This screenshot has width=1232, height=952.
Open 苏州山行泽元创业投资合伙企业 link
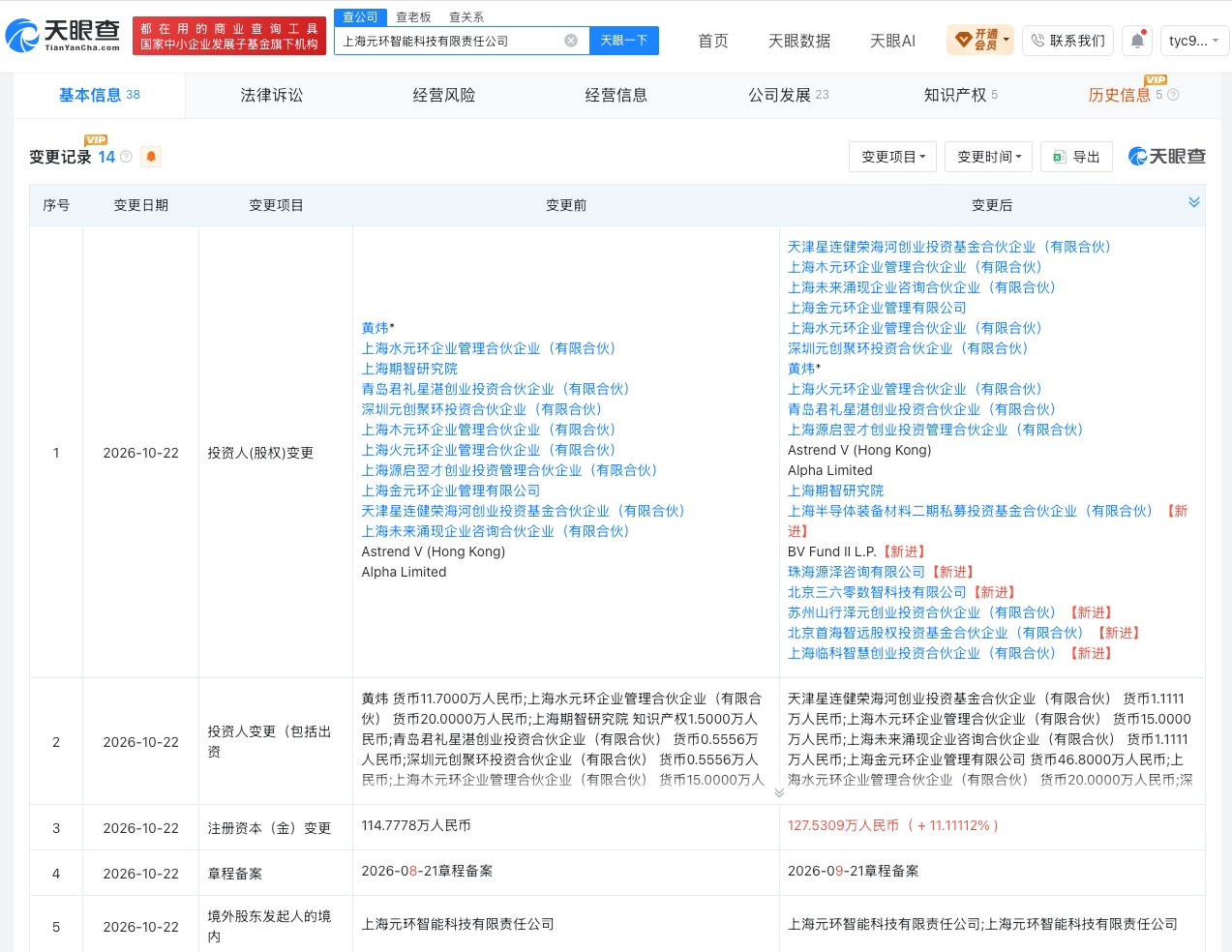(921, 612)
